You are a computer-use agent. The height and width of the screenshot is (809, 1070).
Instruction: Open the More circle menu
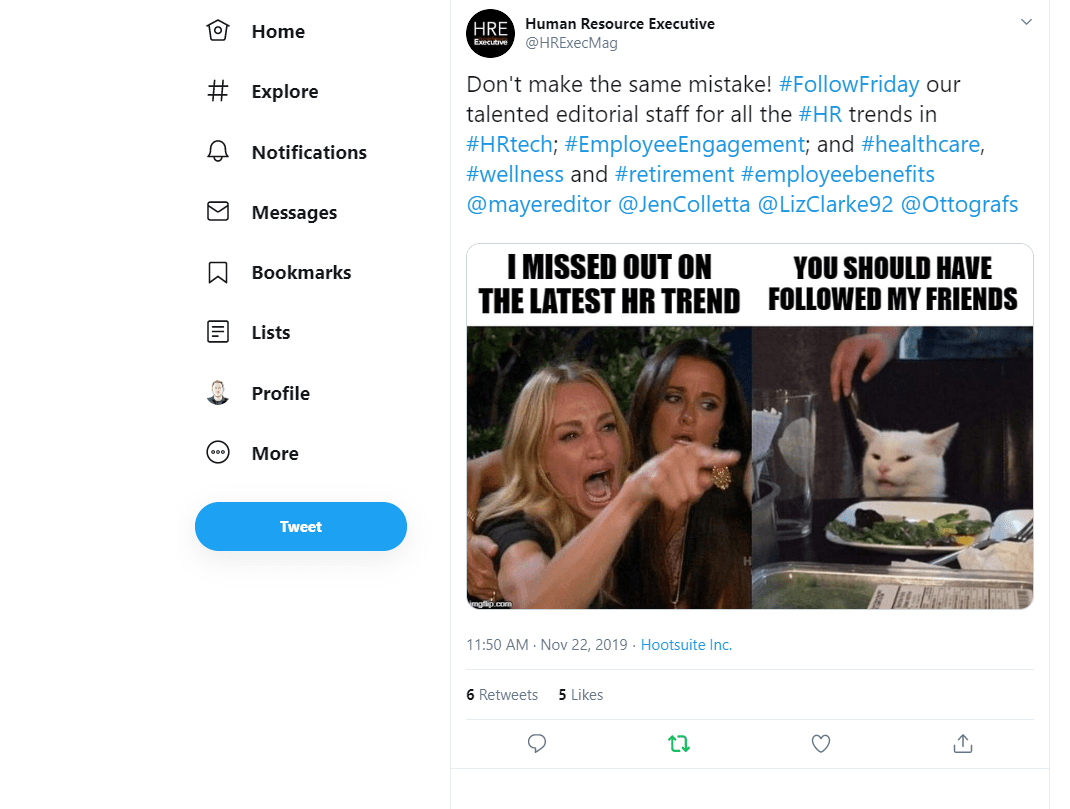(218, 453)
